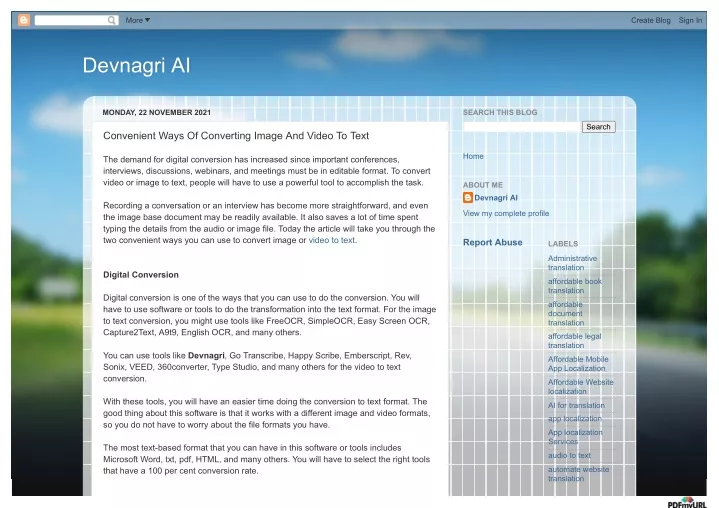Select the affordable legal translation label
Screen dimensions: 719x508
pos(575,341)
